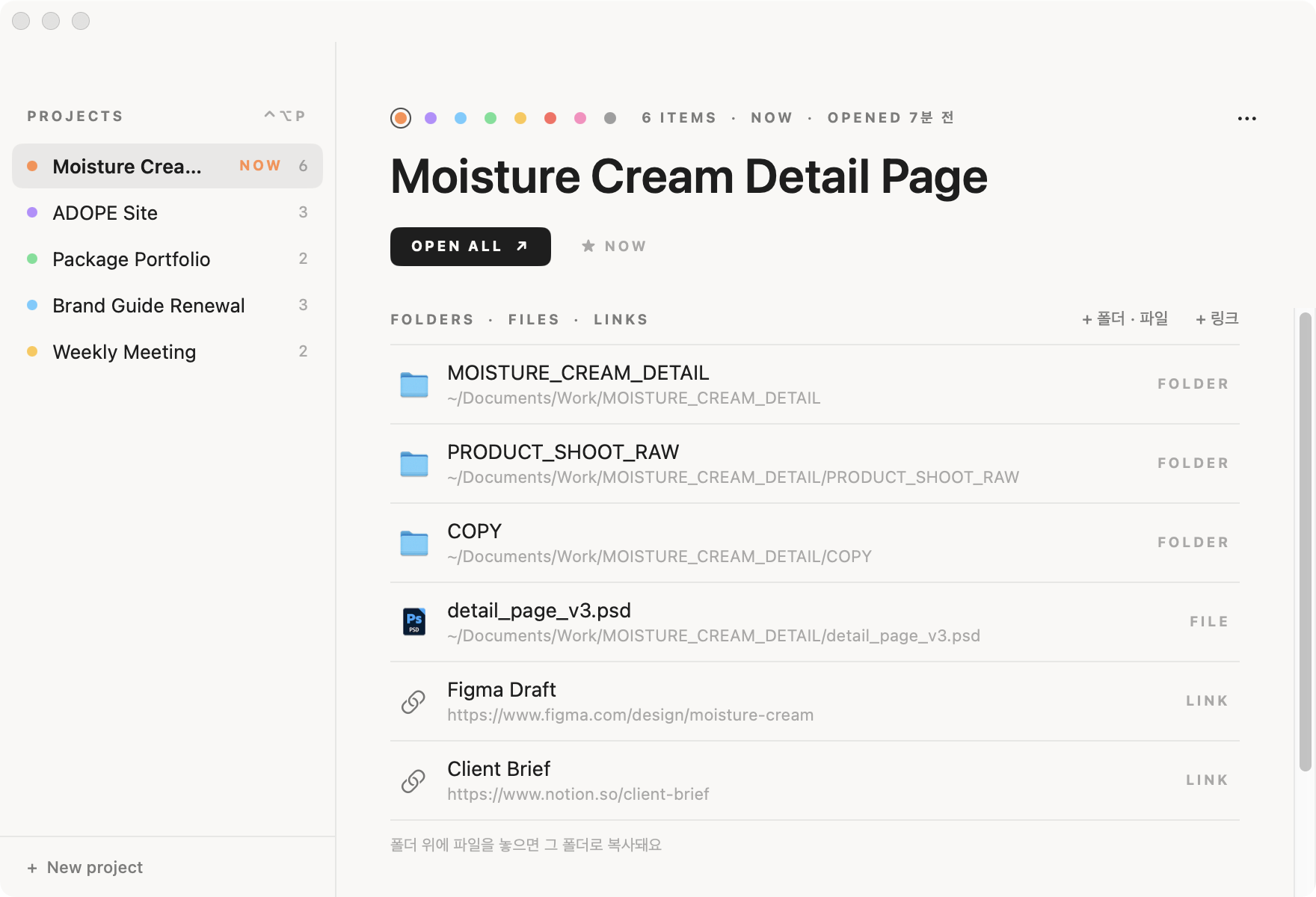
Task: Click the OPEN ALL button
Action: click(x=470, y=247)
